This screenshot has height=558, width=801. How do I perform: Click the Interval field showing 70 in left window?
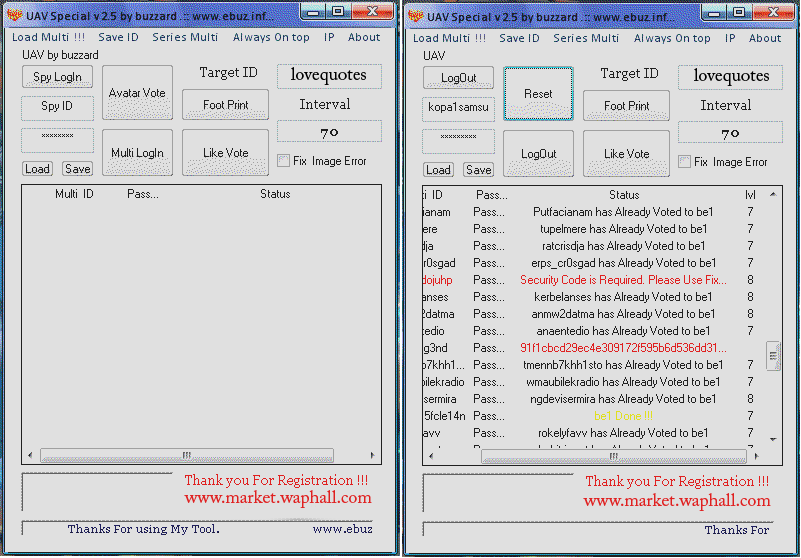point(329,132)
